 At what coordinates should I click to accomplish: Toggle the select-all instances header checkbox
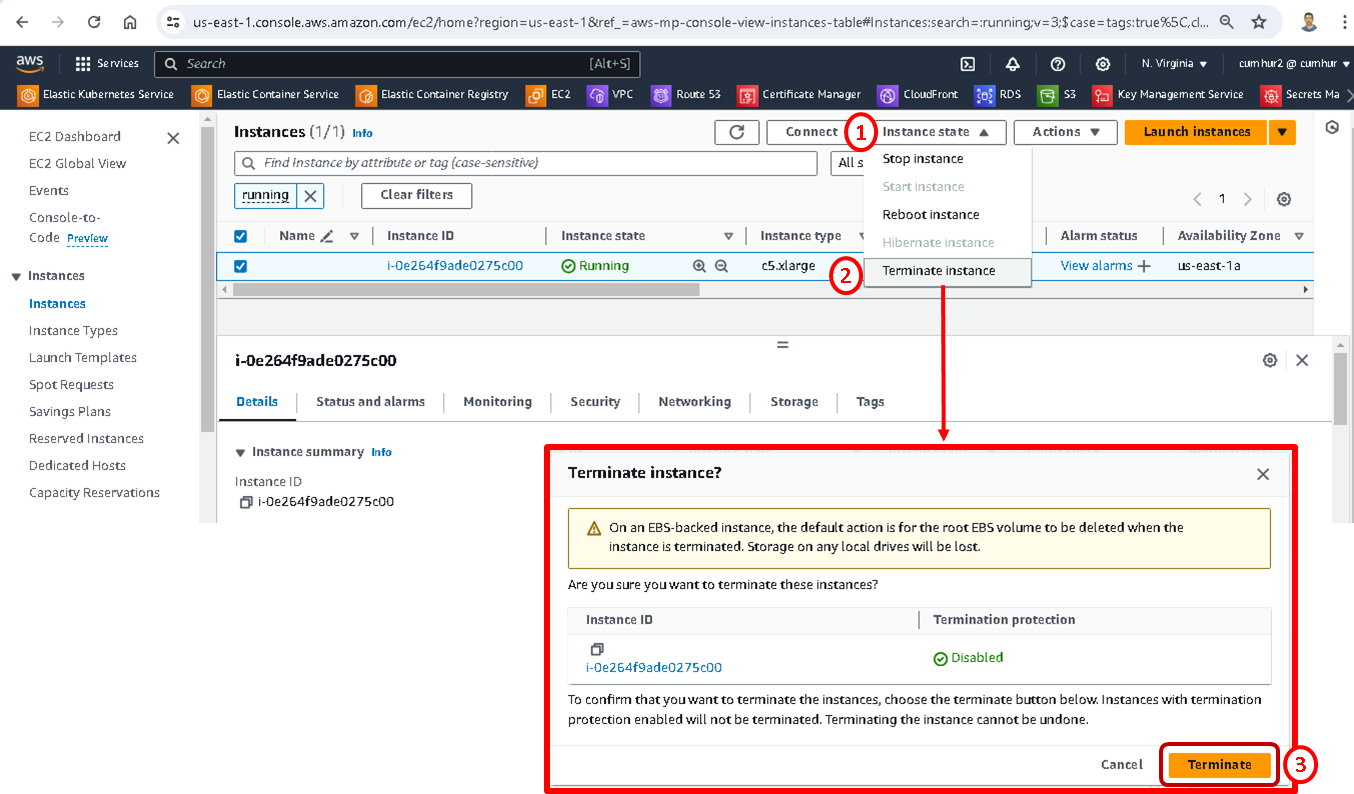[x=240, y=236]
